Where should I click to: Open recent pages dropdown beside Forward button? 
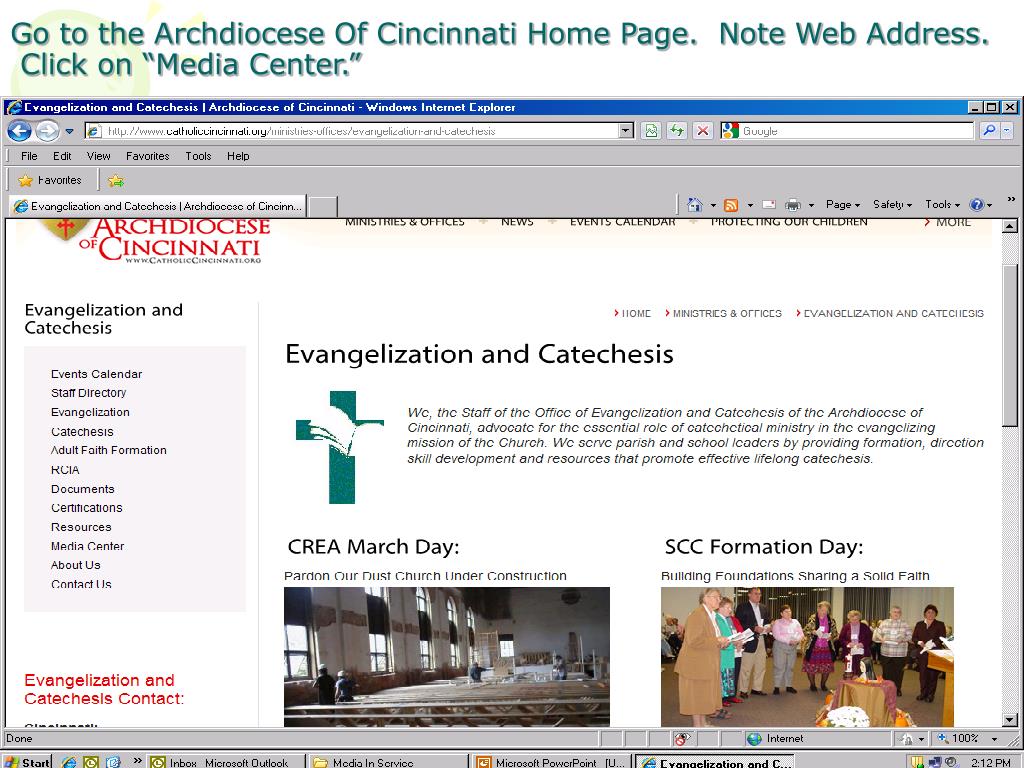coord(69,131)
